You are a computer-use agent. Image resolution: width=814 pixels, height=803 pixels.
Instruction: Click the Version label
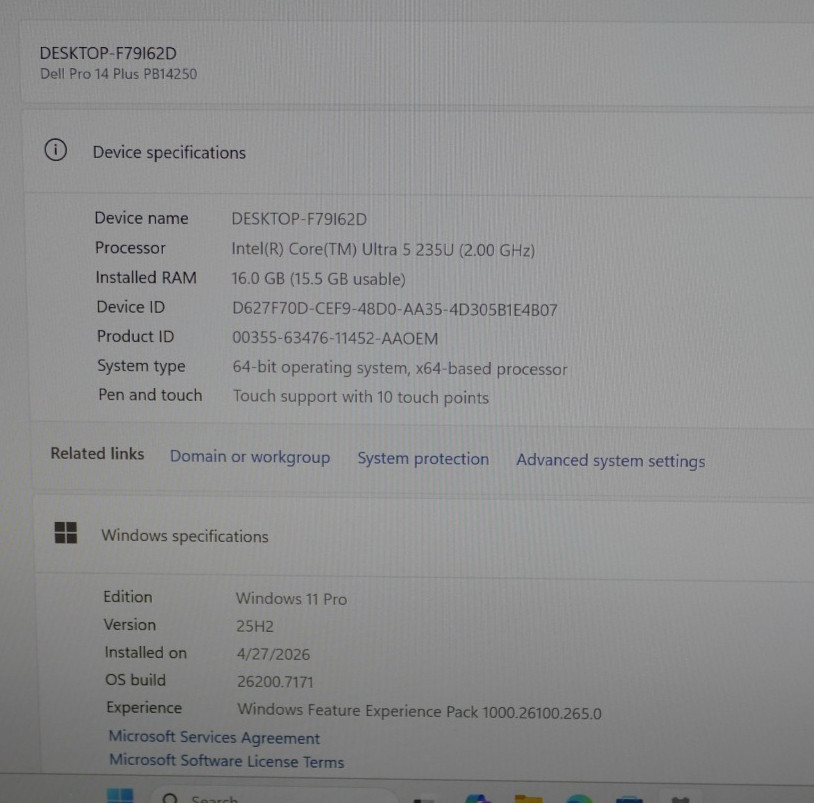130,624
